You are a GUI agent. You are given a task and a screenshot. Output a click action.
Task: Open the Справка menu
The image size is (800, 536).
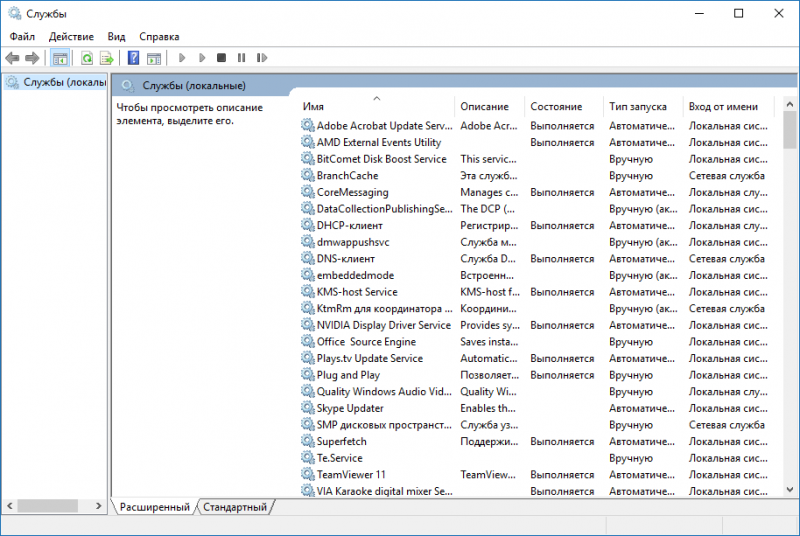pyautogui.click(x=159, y=37)
